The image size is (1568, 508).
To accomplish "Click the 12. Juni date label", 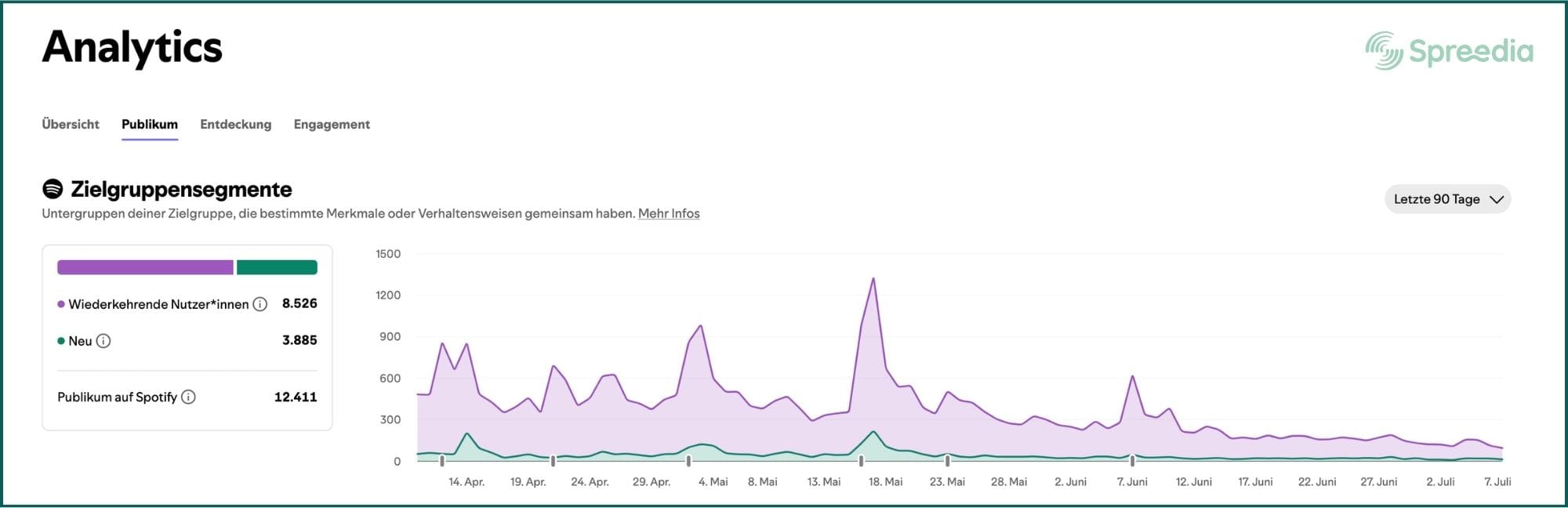I will pos(1193,482).
